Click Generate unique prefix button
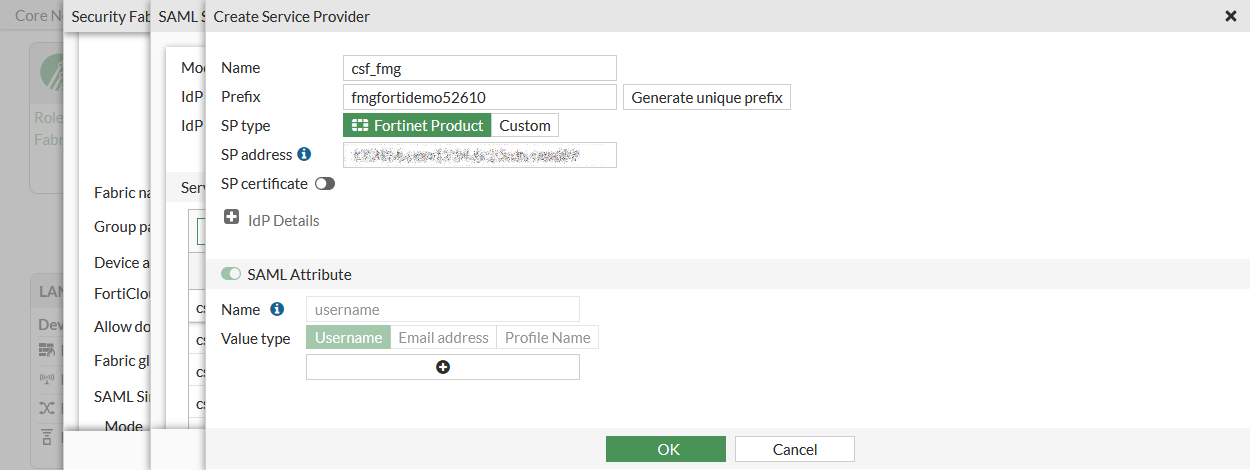 pos(707,97)
